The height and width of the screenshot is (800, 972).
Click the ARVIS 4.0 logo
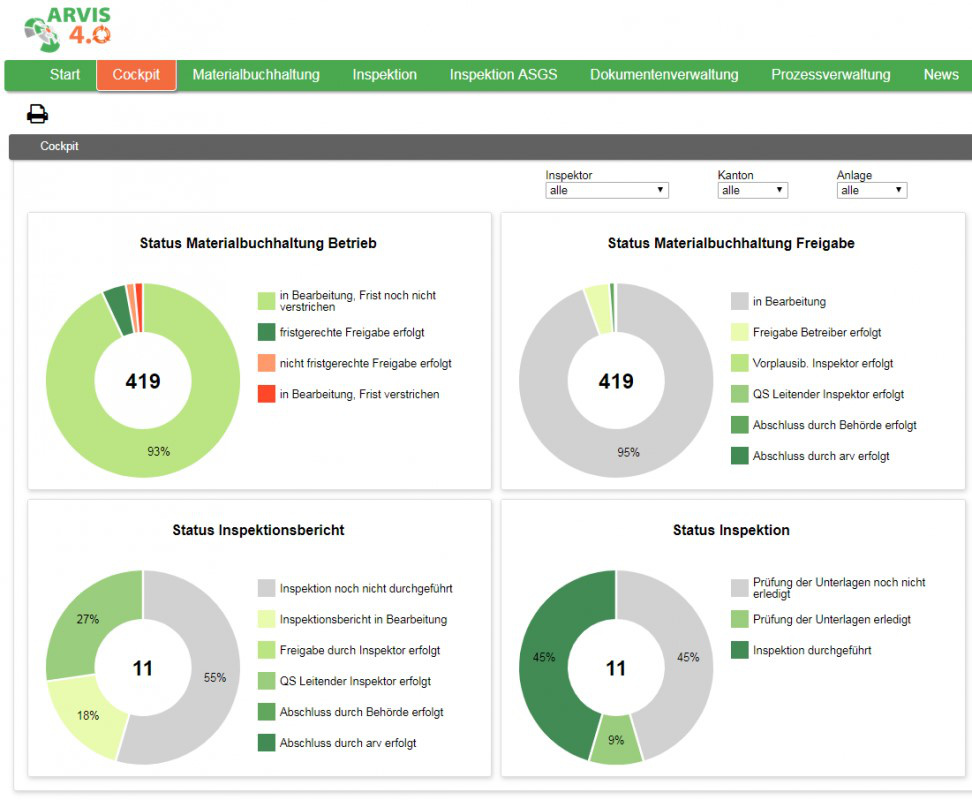pyautogui.click(x=68, y=29)
